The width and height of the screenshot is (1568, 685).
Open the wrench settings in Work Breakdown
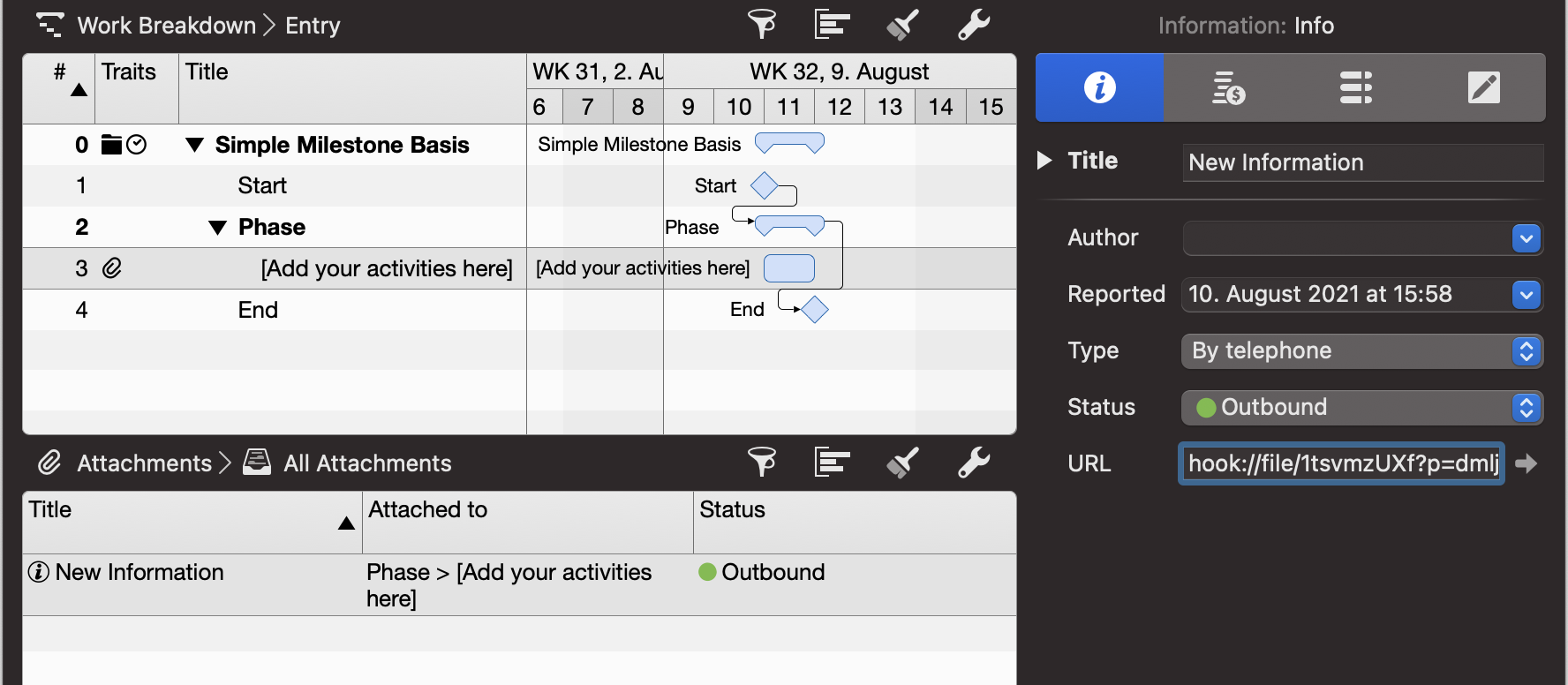(x=974, y=25)
